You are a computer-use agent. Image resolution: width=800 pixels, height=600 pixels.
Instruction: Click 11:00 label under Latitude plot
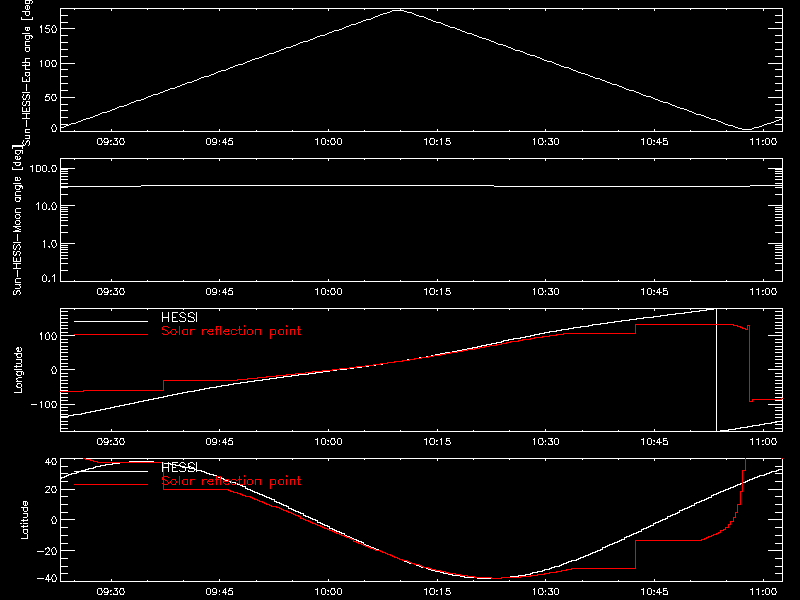pos(763,592)
